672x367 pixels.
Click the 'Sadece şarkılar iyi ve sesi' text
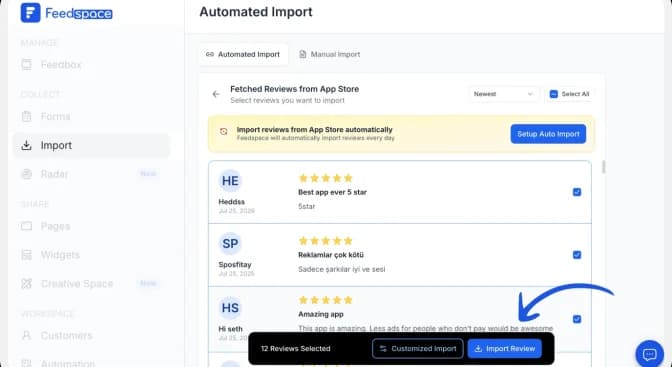click(x=342, y=269)
